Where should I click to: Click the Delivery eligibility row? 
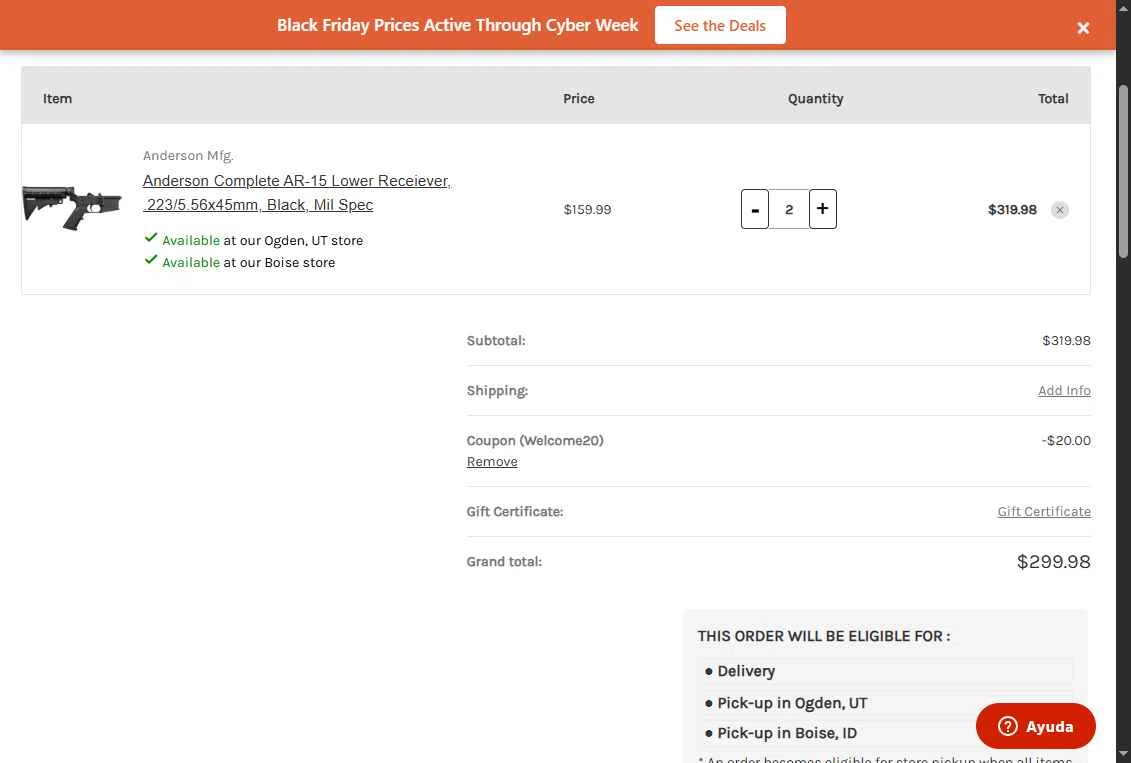[885, 671]
